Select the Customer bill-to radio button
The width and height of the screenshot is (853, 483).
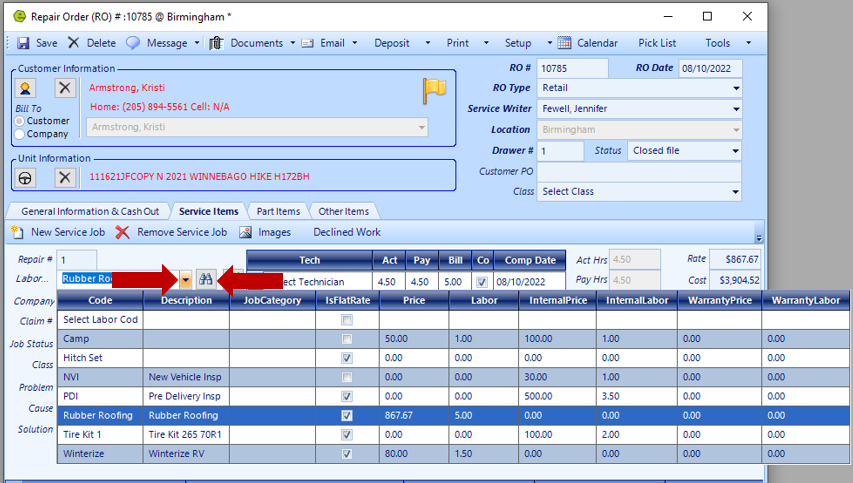click(20, 121)
